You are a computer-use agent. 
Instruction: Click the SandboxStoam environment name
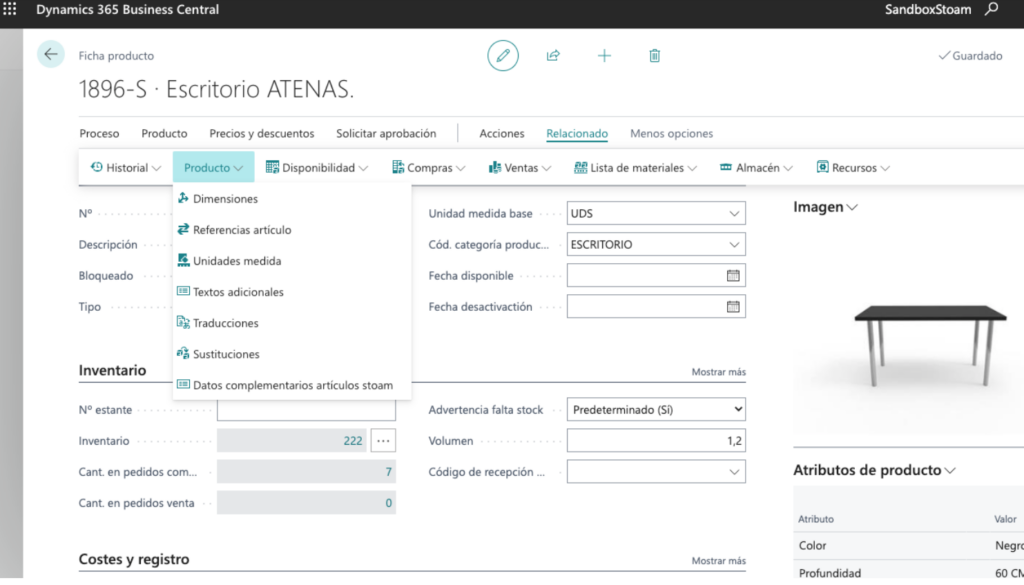(927, 9)
